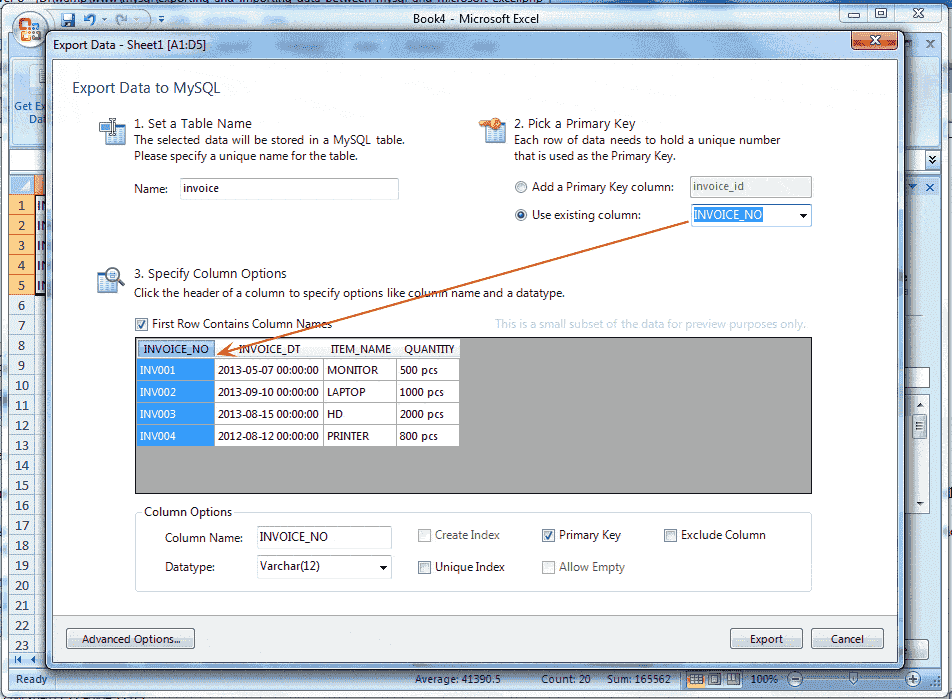Select the Normal view icon in status bar

(x=694, y=680)
